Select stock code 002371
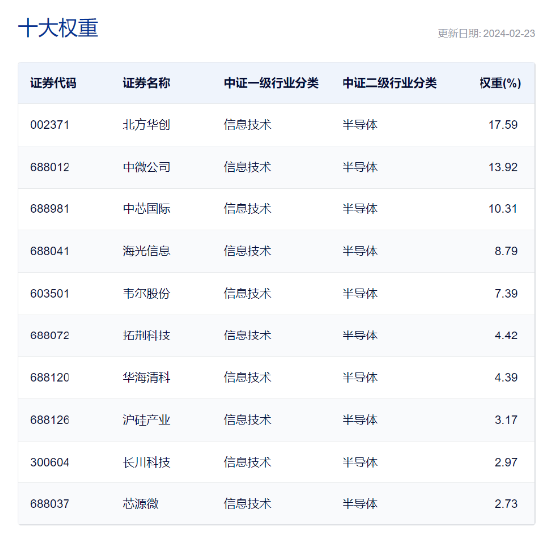Viewport: 550px width, 537px height. pyautogui.click(x=50, y=125)
